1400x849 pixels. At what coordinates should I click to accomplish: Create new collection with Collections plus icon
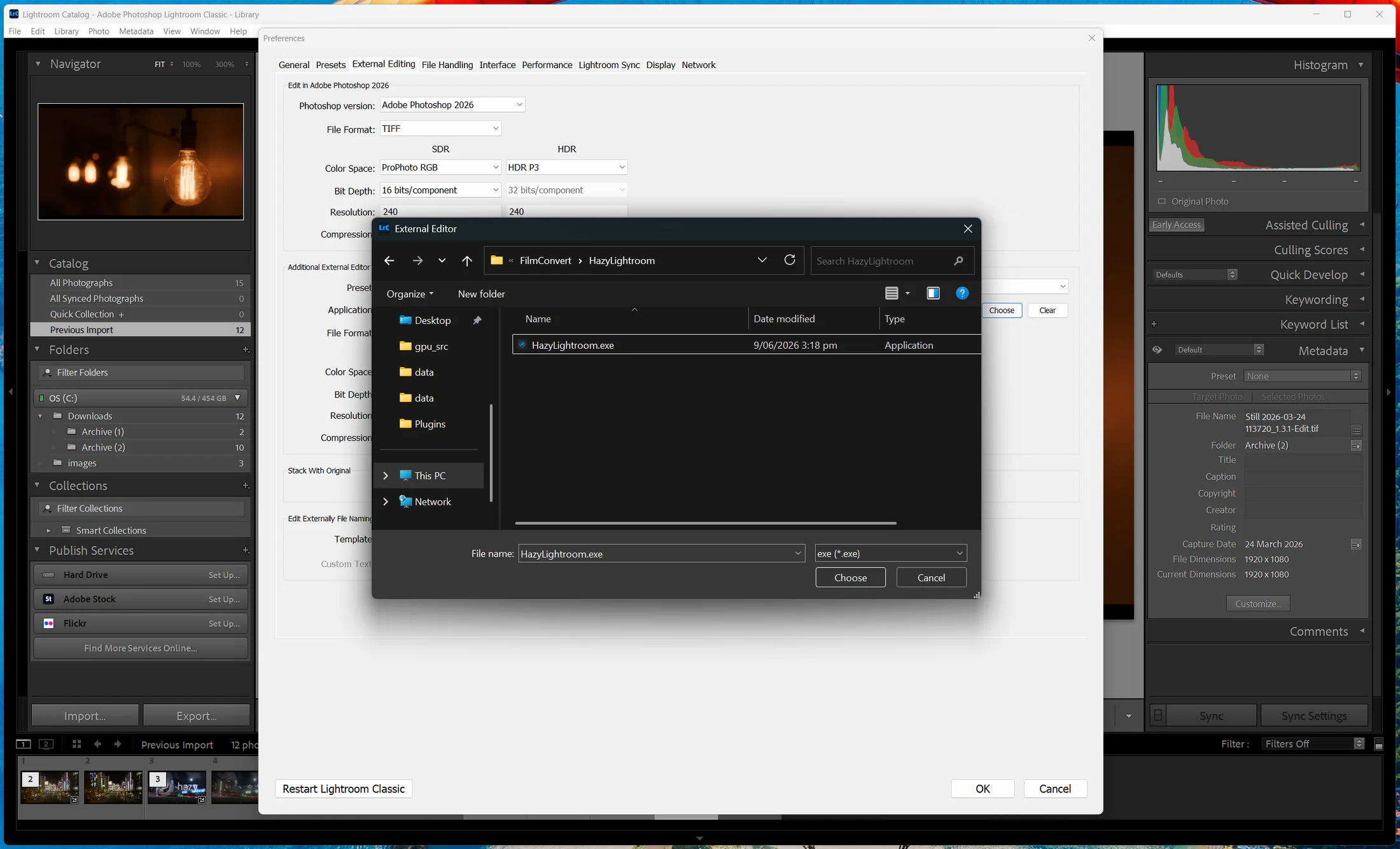(x=246, y=486)
